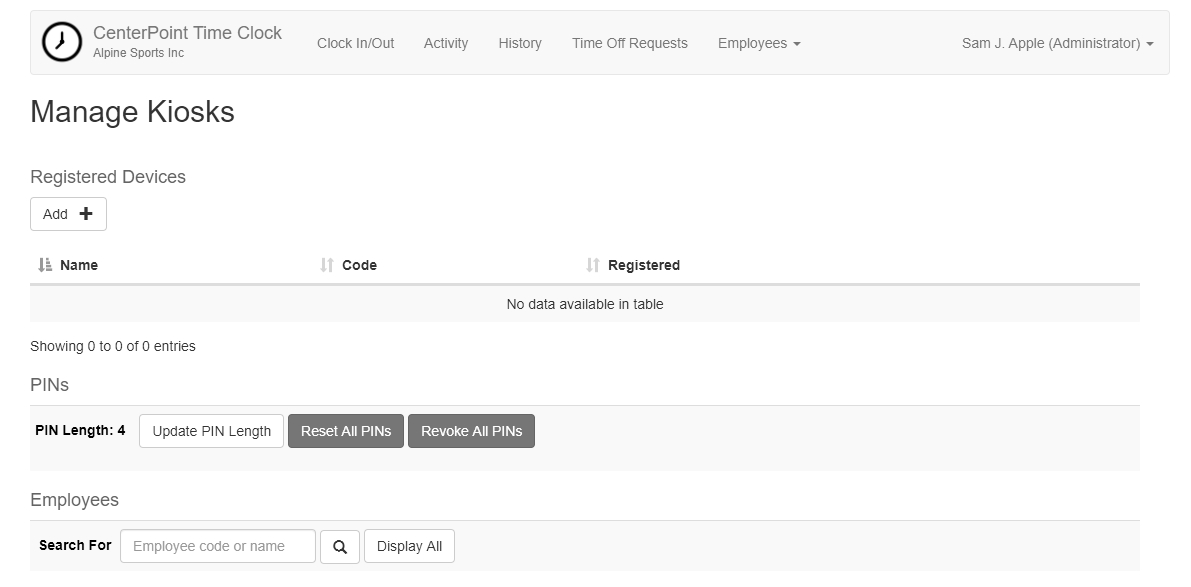Sort using the Registered column arrows icon
The width and height of the screenshot is (1191, 587).
pos(593,265)
